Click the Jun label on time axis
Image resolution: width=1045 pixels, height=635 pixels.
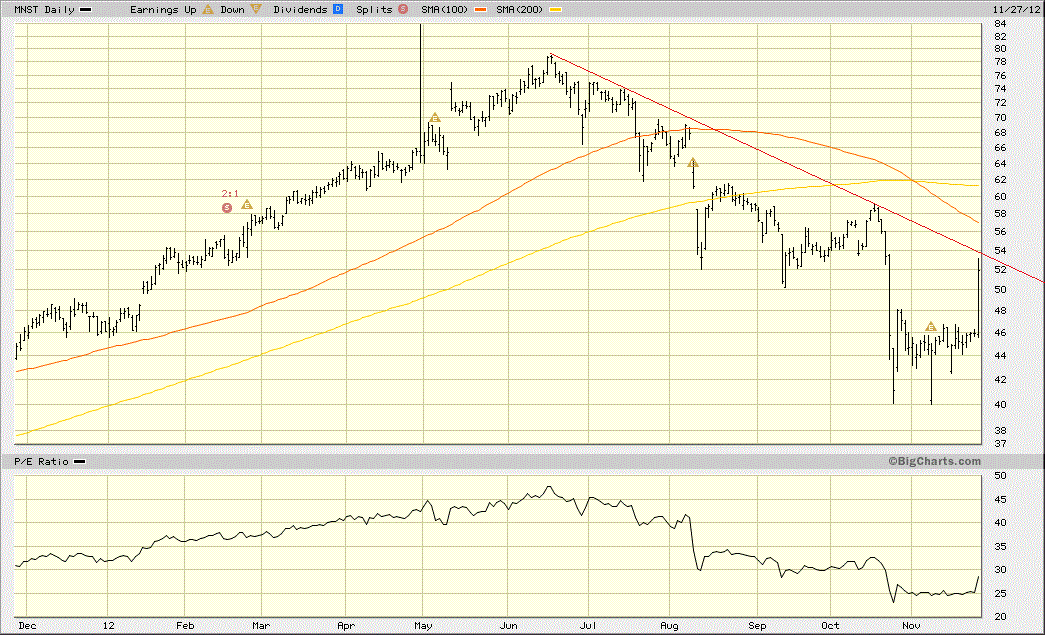[x=509, y=626]
